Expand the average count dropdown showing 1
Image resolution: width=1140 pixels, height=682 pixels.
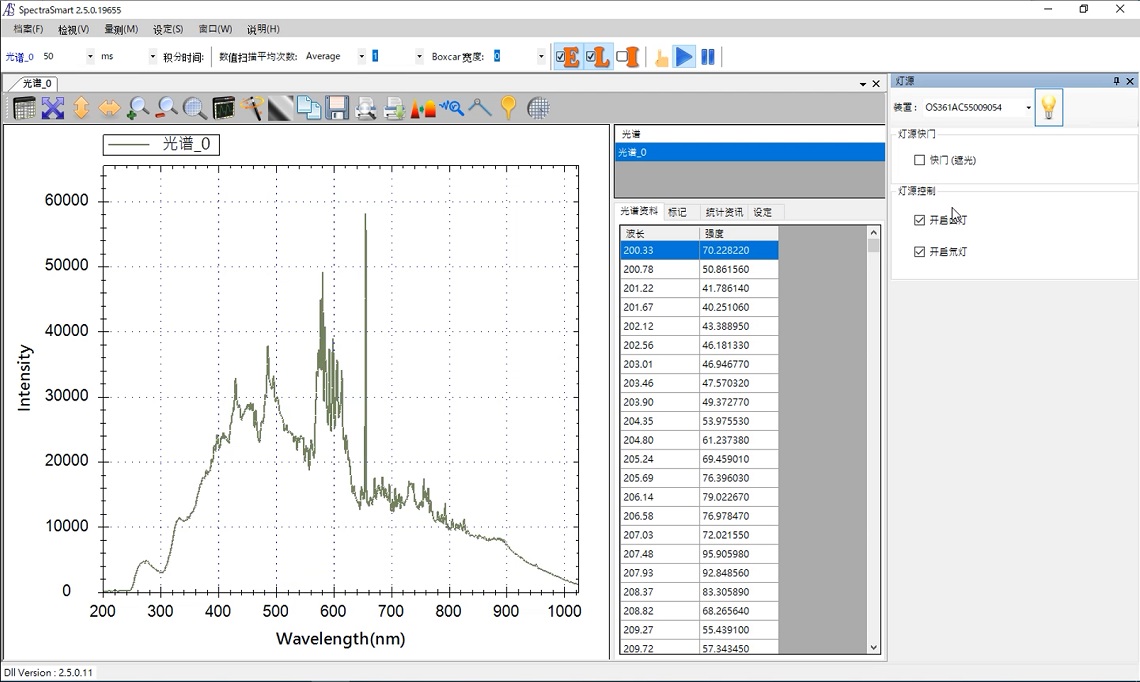[x=419, y=57]
